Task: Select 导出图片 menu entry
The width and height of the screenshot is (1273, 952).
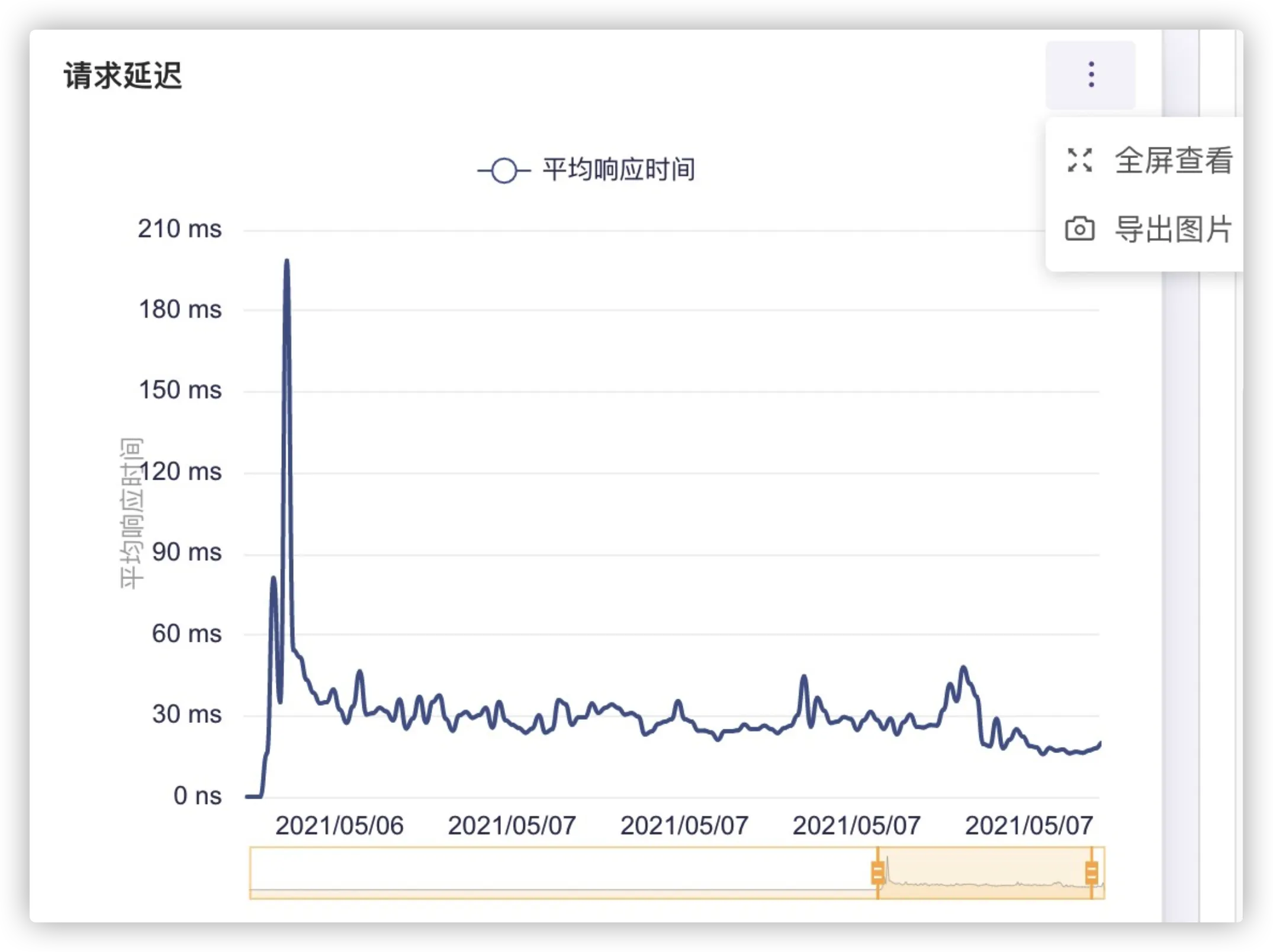Action: [x=1173, y=229]
